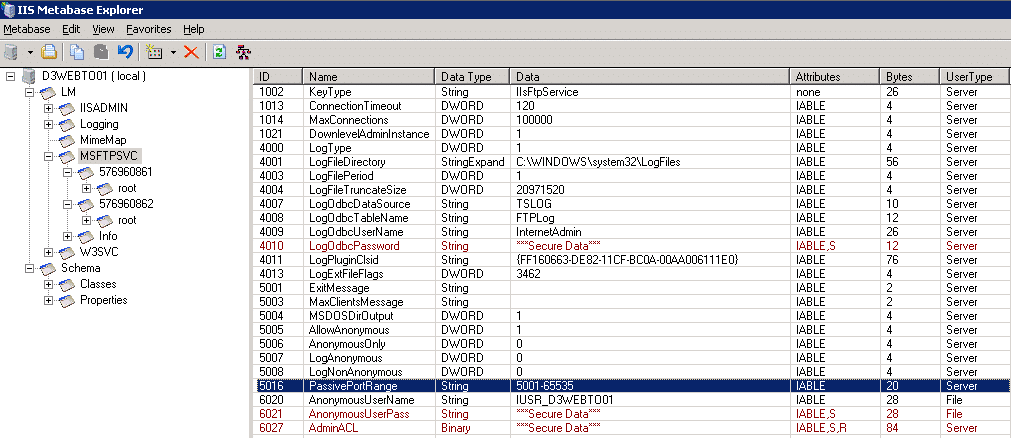Select the Schema key icon
This screenshot has width=1011, height=438.
48,268
